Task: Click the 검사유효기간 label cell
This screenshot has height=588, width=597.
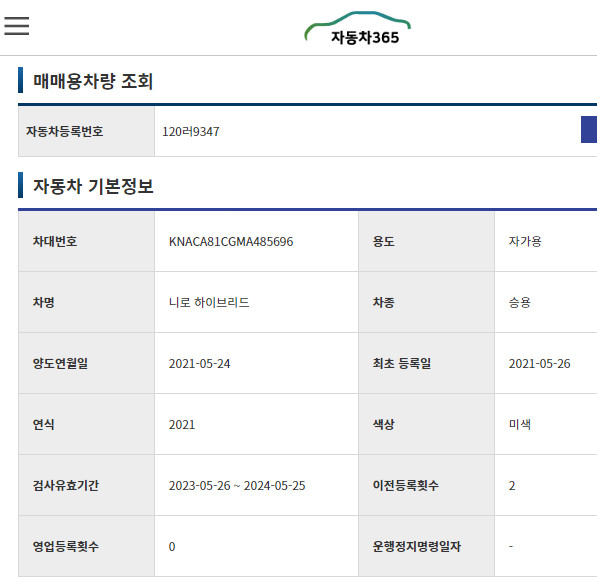Action: pyautogui.click(x=86, y=485)
